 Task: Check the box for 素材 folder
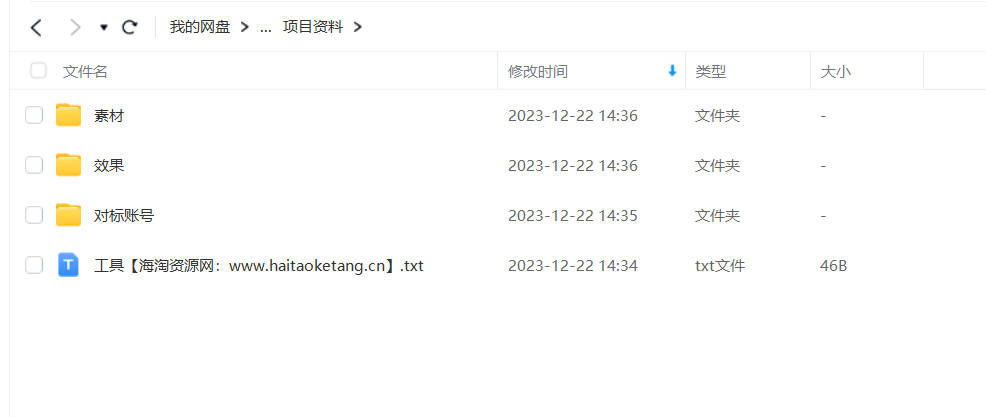(x=34, y=115)
